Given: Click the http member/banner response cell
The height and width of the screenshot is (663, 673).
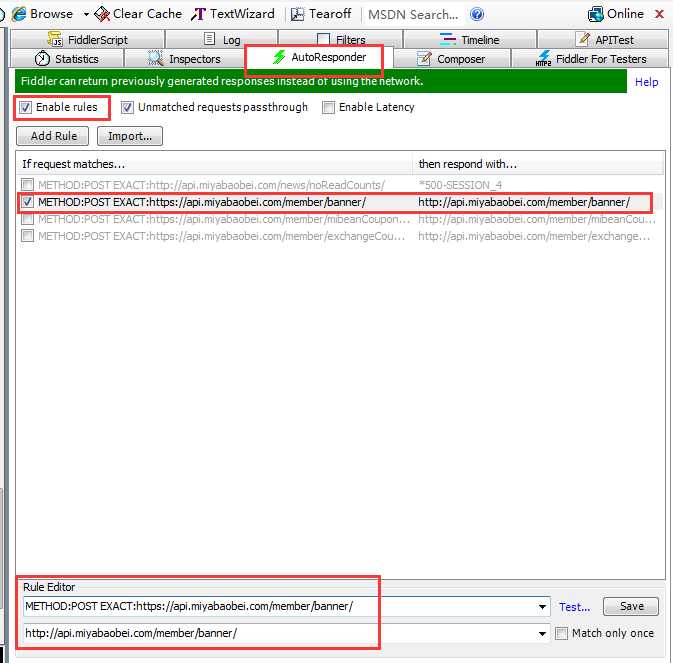Looking at the screenshot, I should [x=524, y=202].
